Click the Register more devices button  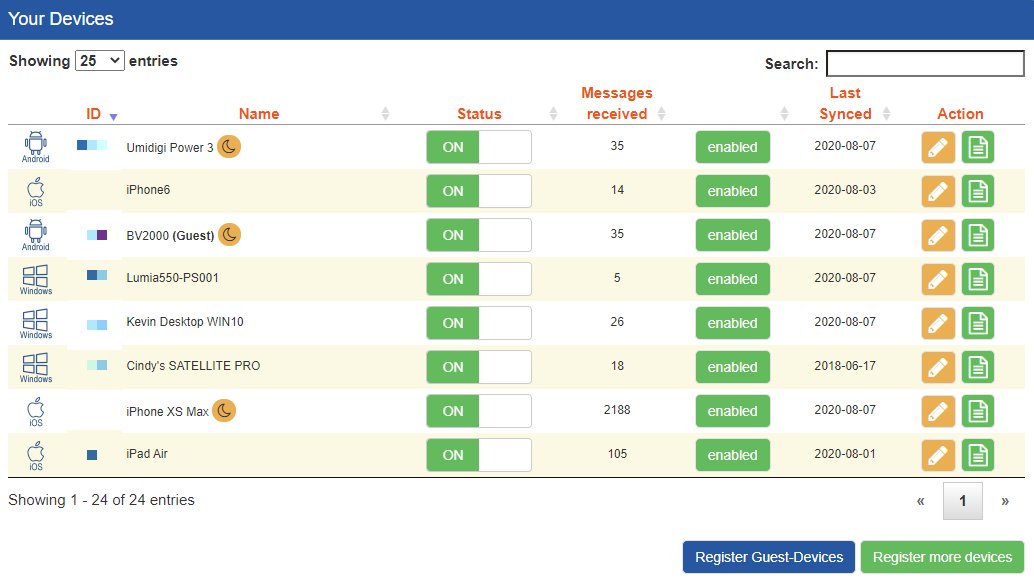[x=942, y=558]
